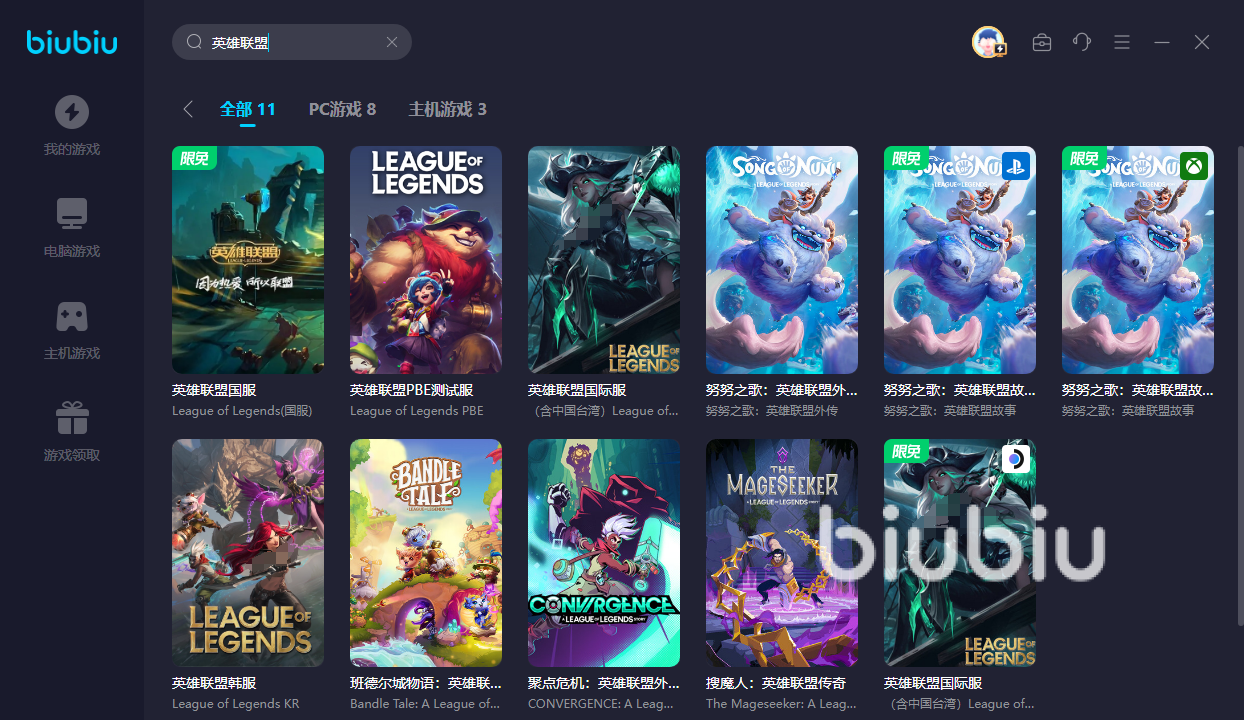Open the toolbox briefcase icon
The image size is (1244, 720).
pyautogui.click(x=1042, y=42)
